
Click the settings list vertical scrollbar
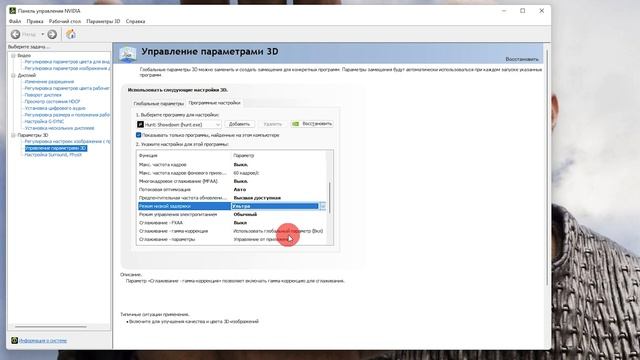click(330, 198)
